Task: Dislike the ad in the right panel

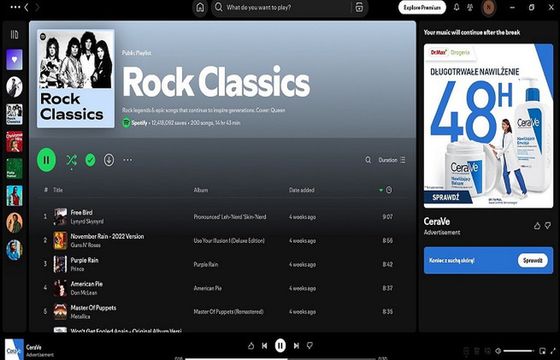Action: point(548,226)
